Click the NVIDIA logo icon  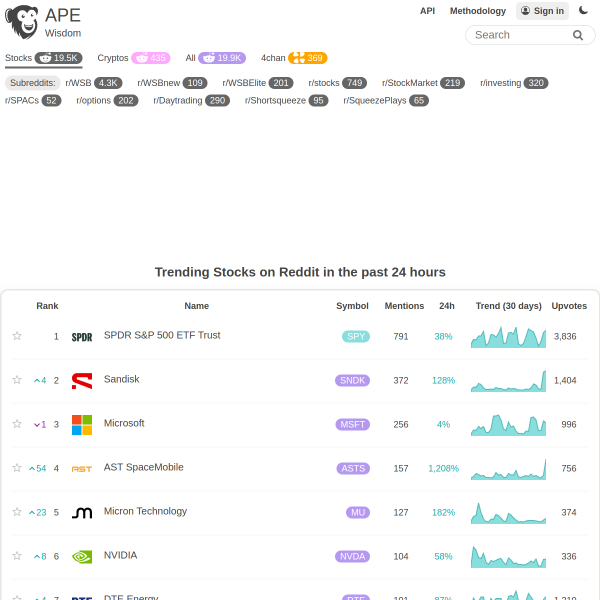[x=82, y=557]
